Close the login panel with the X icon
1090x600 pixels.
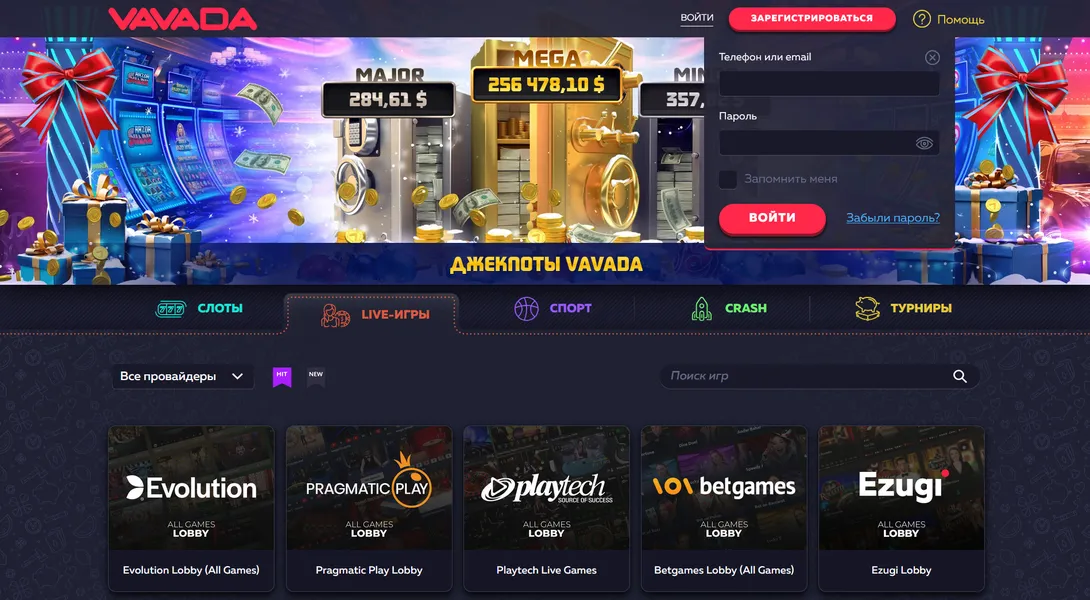pyautogui.click(x=932, y=58)
